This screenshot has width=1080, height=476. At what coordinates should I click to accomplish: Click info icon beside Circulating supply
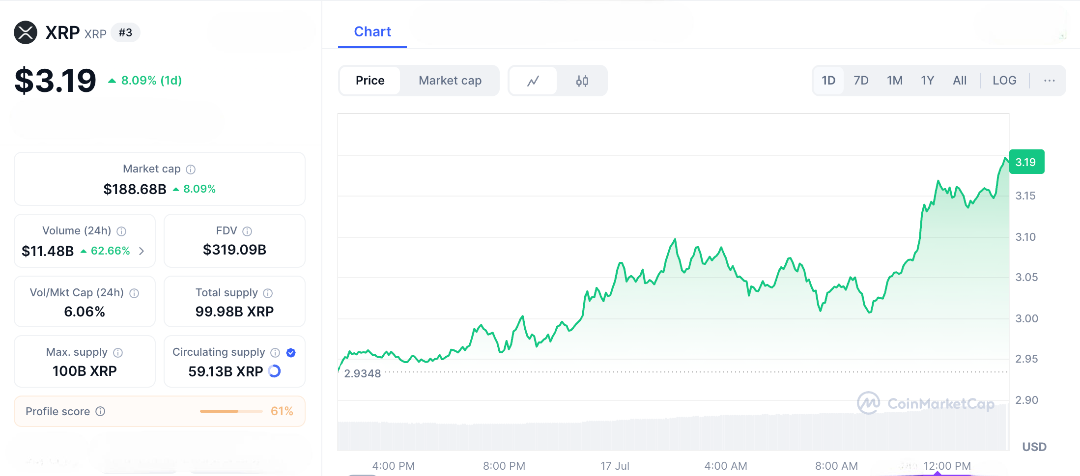click(275, 352)
